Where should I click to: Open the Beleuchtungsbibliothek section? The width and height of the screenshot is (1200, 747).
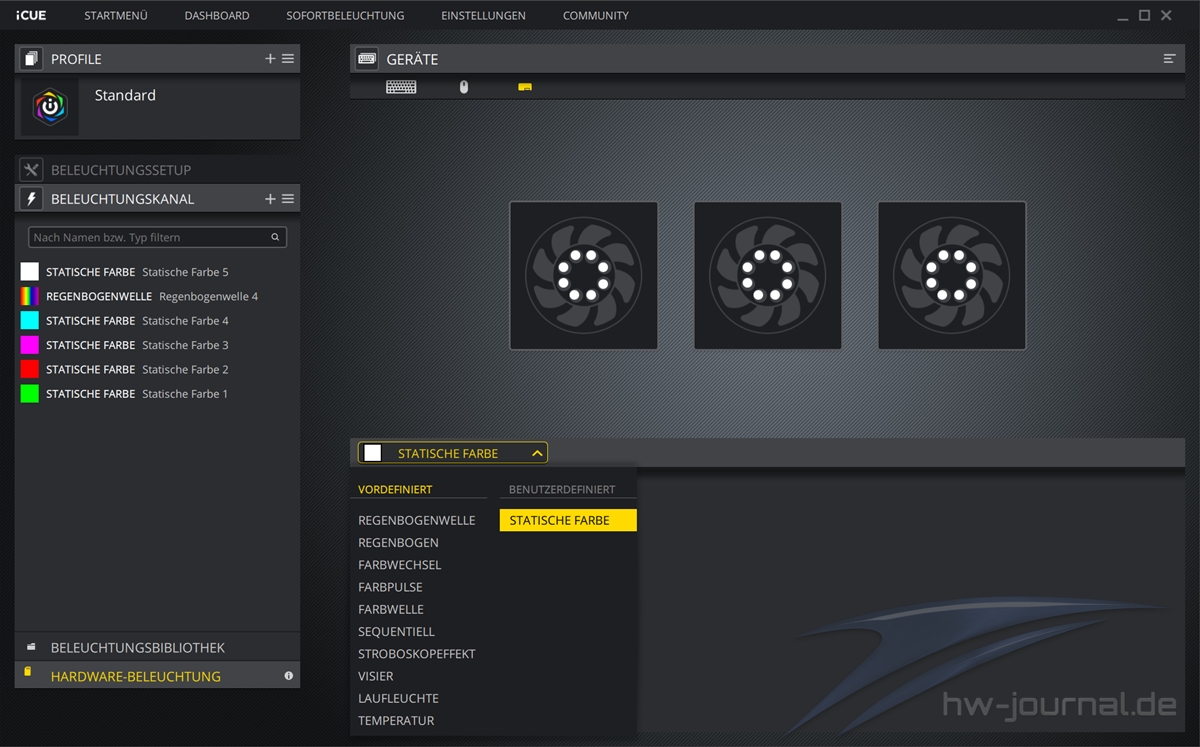(137, 648)
